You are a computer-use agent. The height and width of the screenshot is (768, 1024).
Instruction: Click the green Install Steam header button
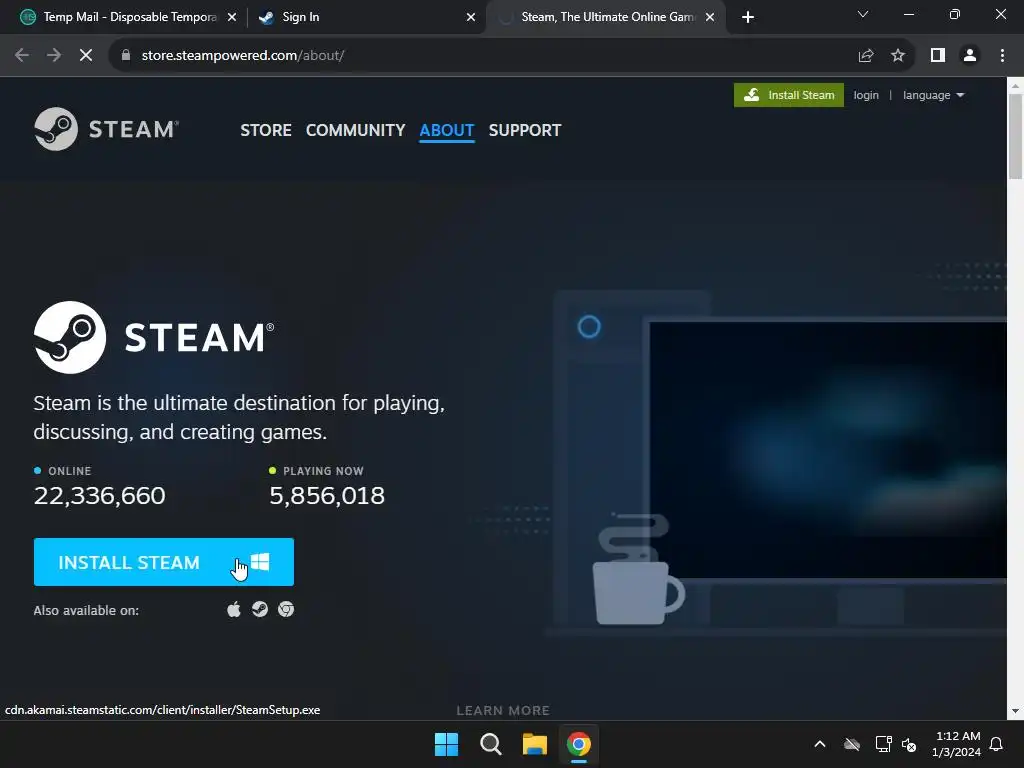coord(789,95)
